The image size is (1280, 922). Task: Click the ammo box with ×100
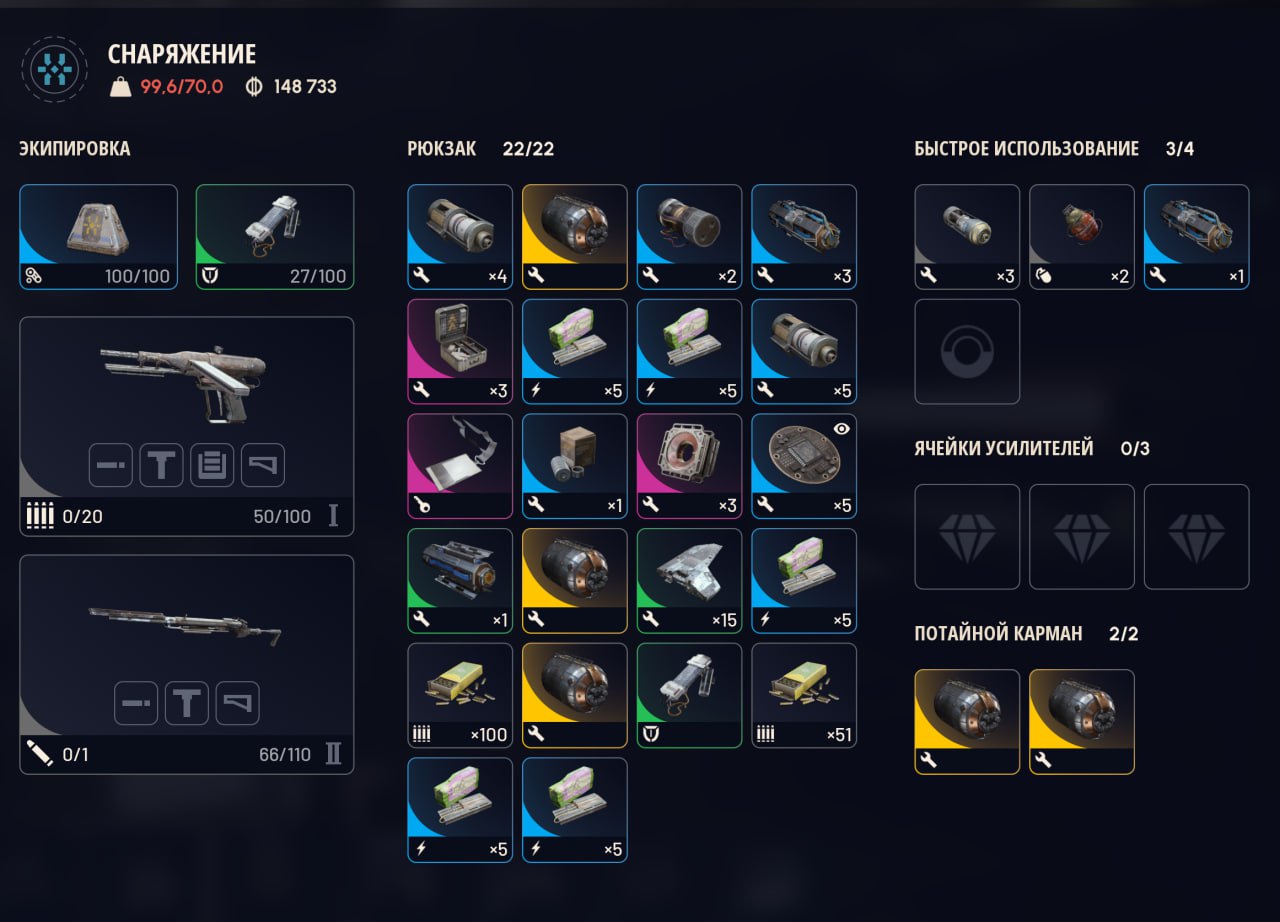point(460,695)
